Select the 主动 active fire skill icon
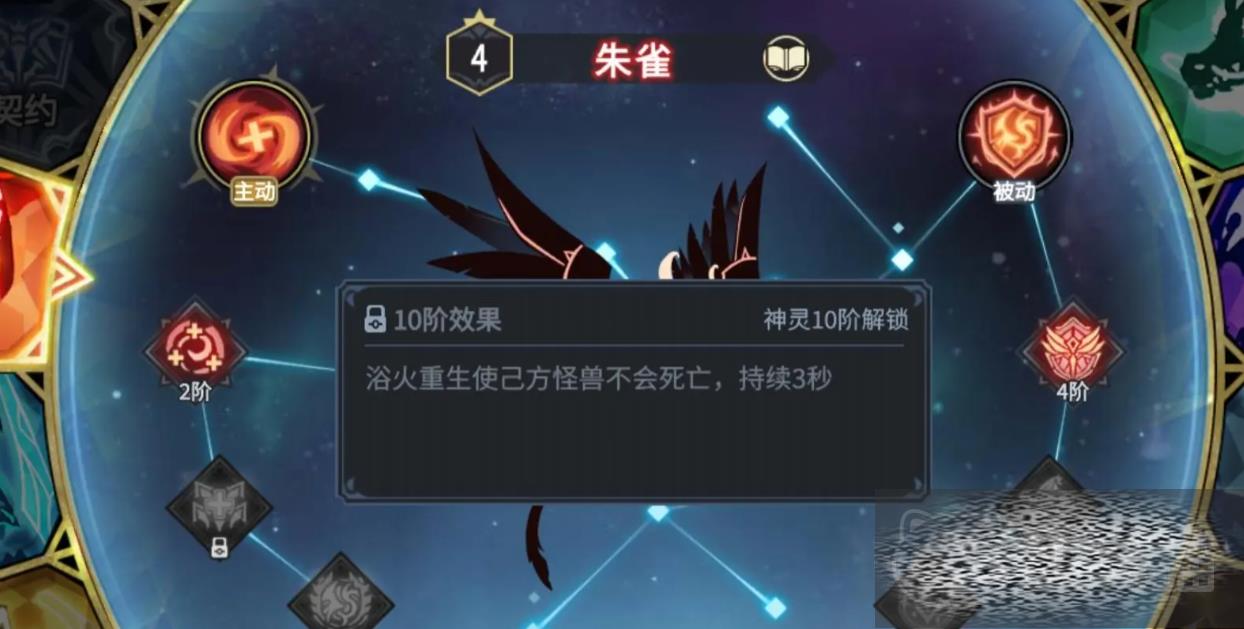This screenshot has width=1244, height=629. [x=254, y=136]
